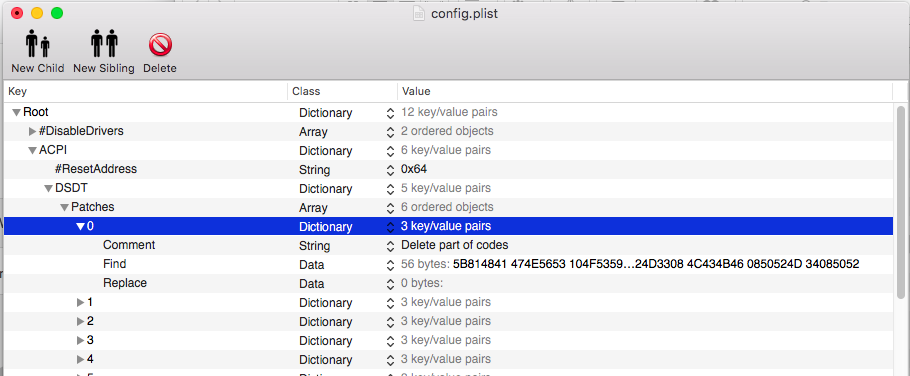Open class dropdown for #ResetAddress row
Viewport: 910px width, 376px height.
point(390,170)
